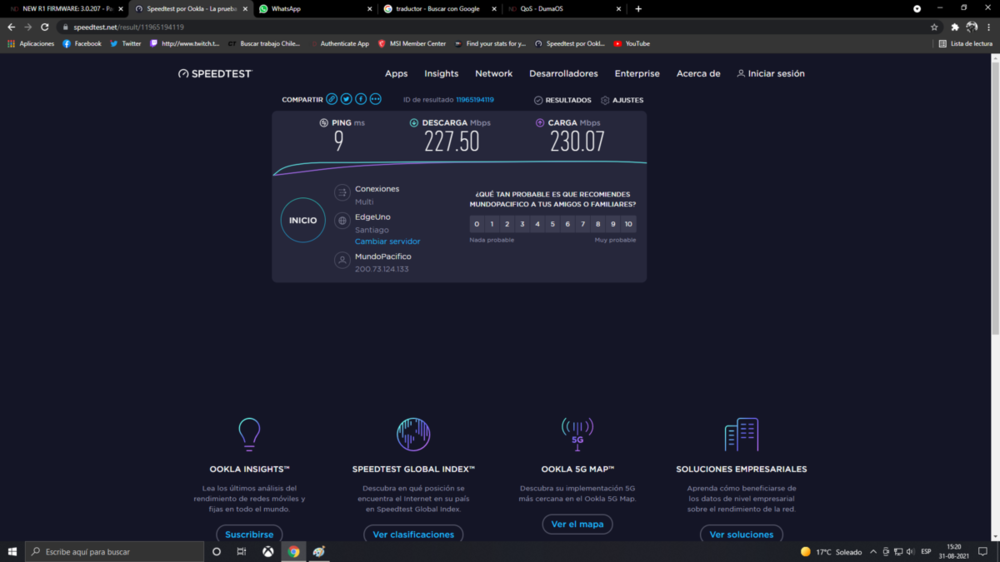Open a new browser tab
1000x562 pixels.
(x=638, y=9)
